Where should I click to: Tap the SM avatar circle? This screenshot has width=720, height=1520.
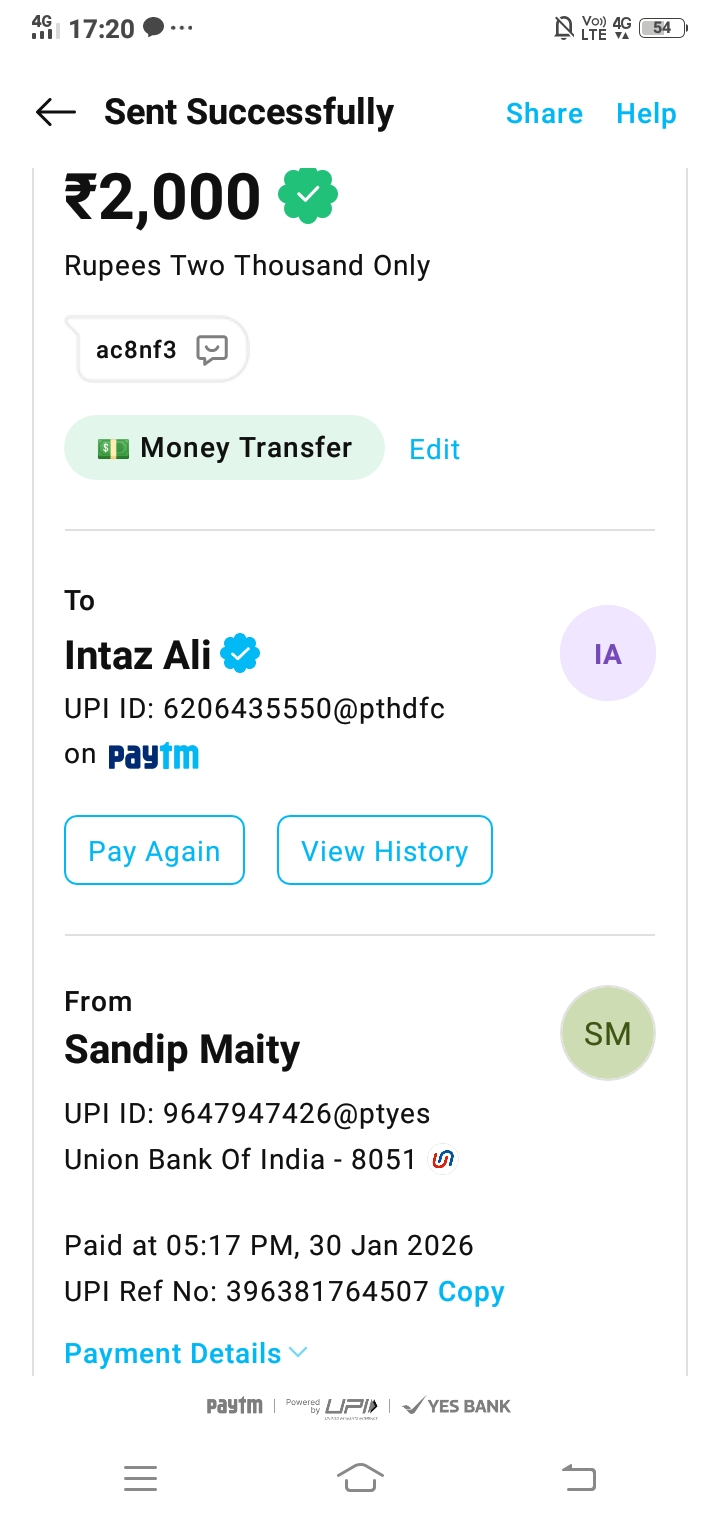click(607, 1034)
